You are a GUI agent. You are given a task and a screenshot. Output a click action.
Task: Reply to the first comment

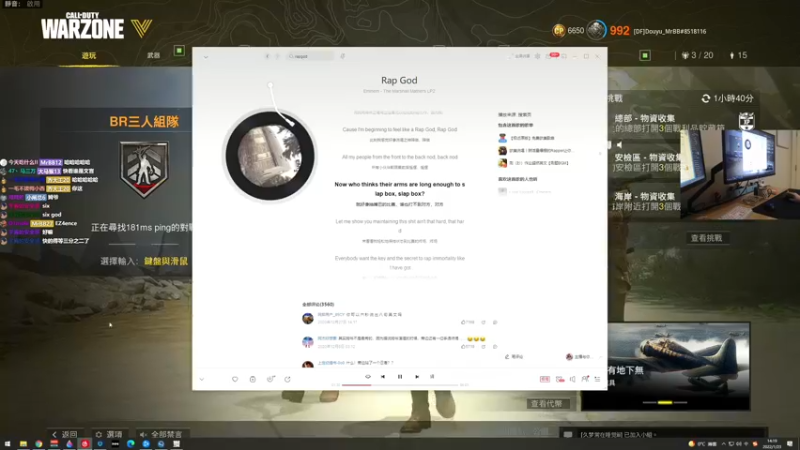(495, 322)
